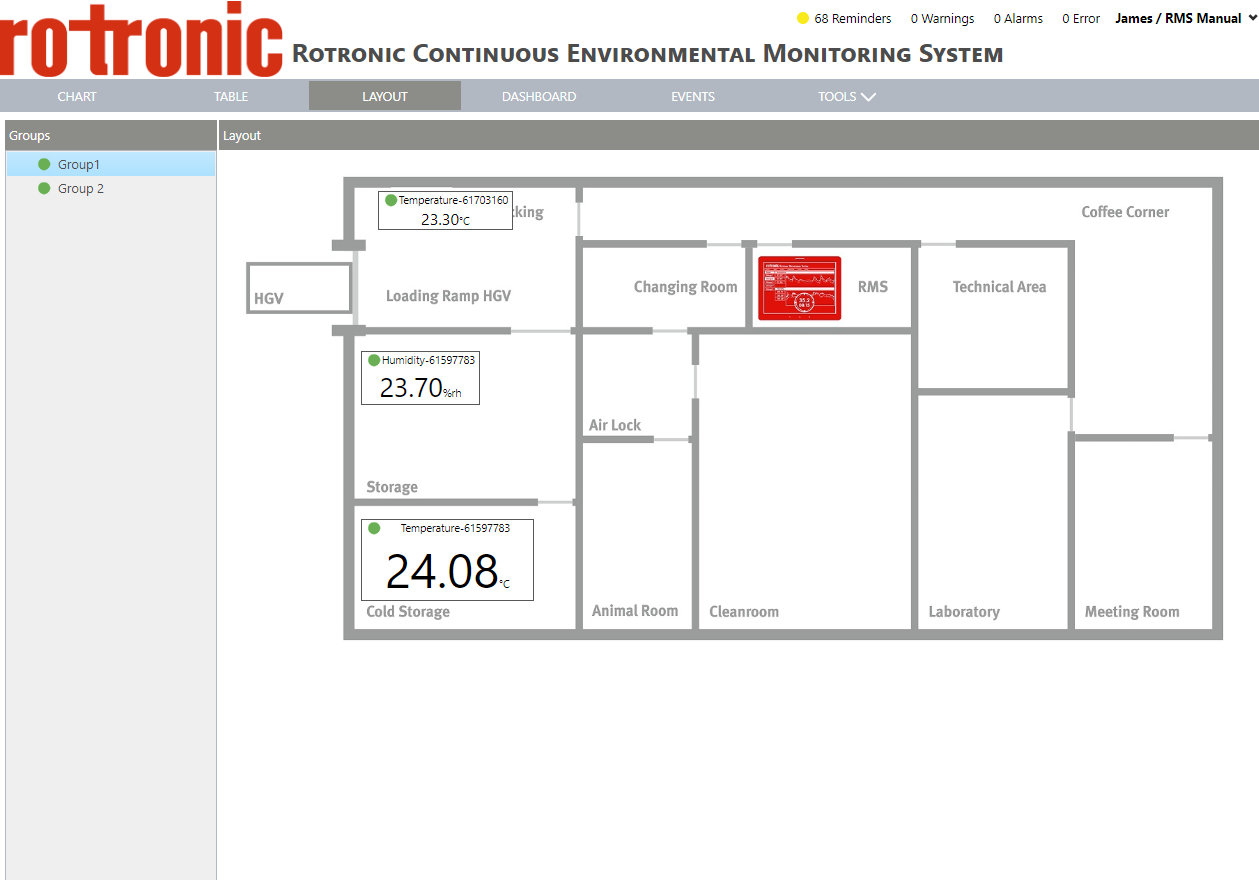Click the 23.70 %rh humidity value
Screen dimensions: 1259x880
pos(420,387)
